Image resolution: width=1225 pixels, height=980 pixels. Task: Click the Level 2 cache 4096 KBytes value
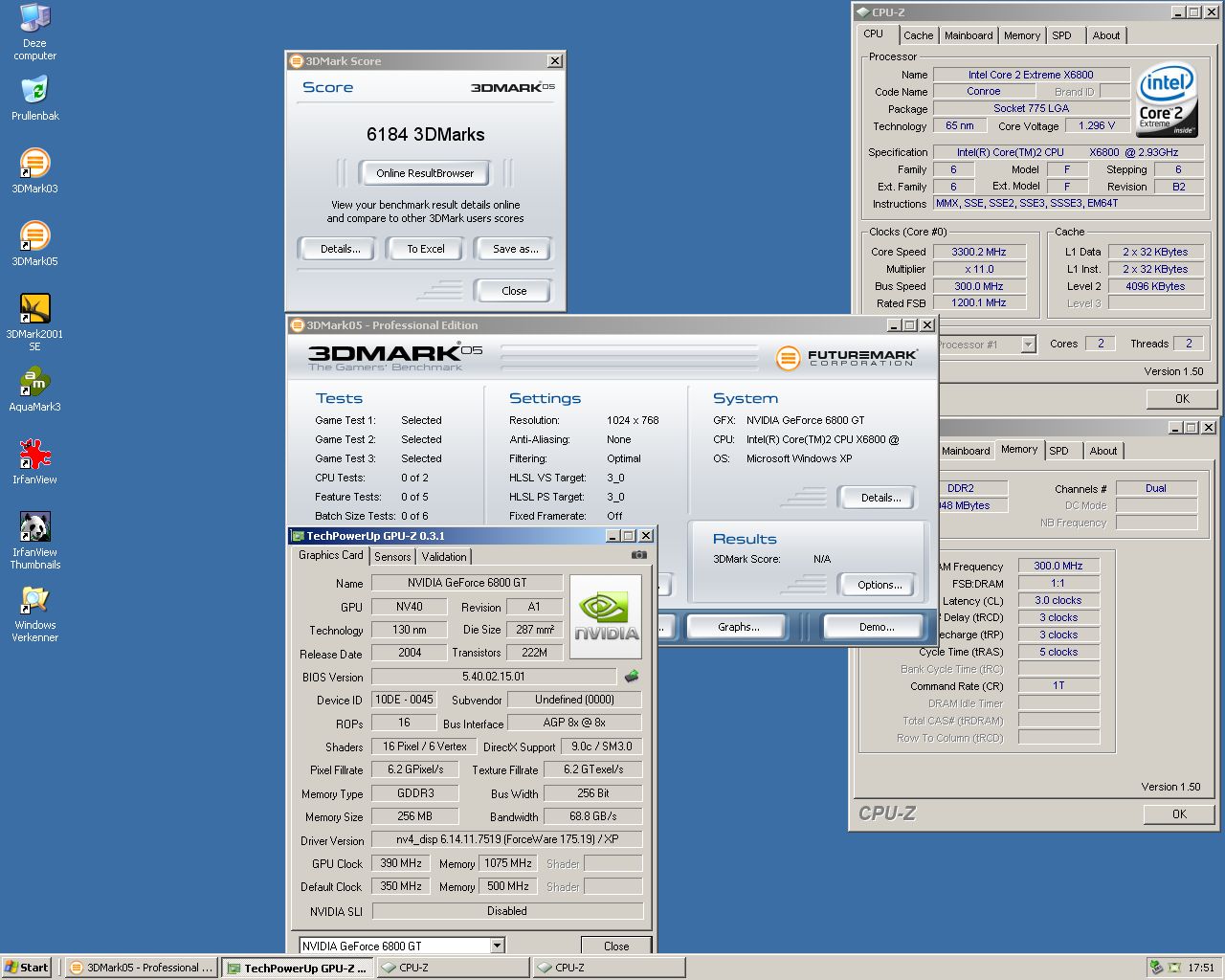[1155, 286]
